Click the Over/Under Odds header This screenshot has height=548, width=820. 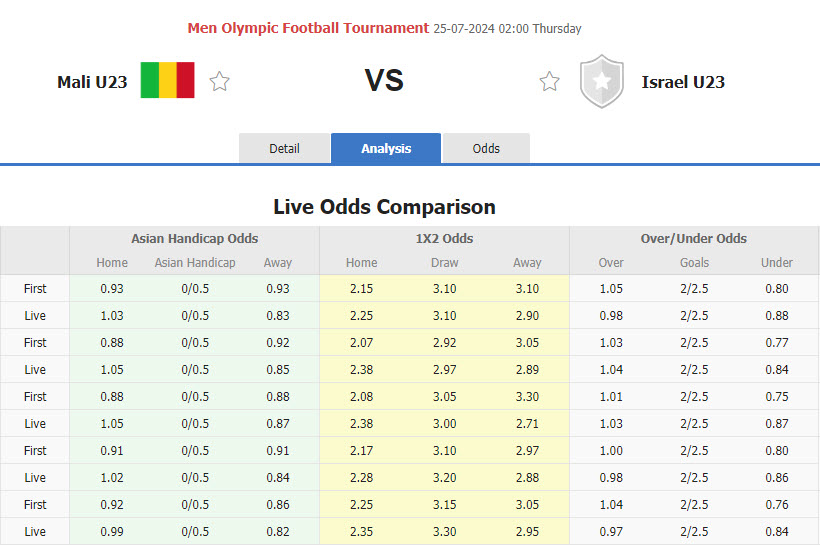[x=694, y=239]
